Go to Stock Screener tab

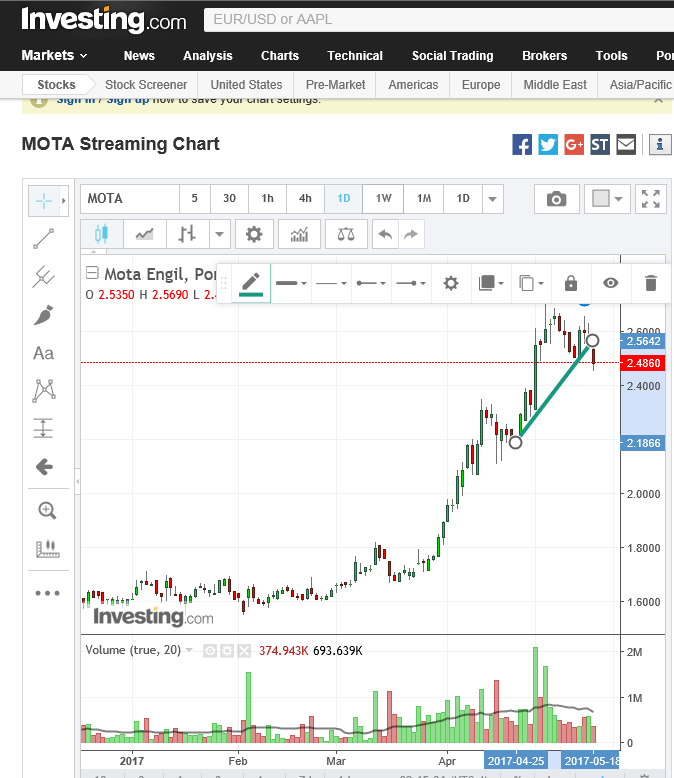pos(146,85)
